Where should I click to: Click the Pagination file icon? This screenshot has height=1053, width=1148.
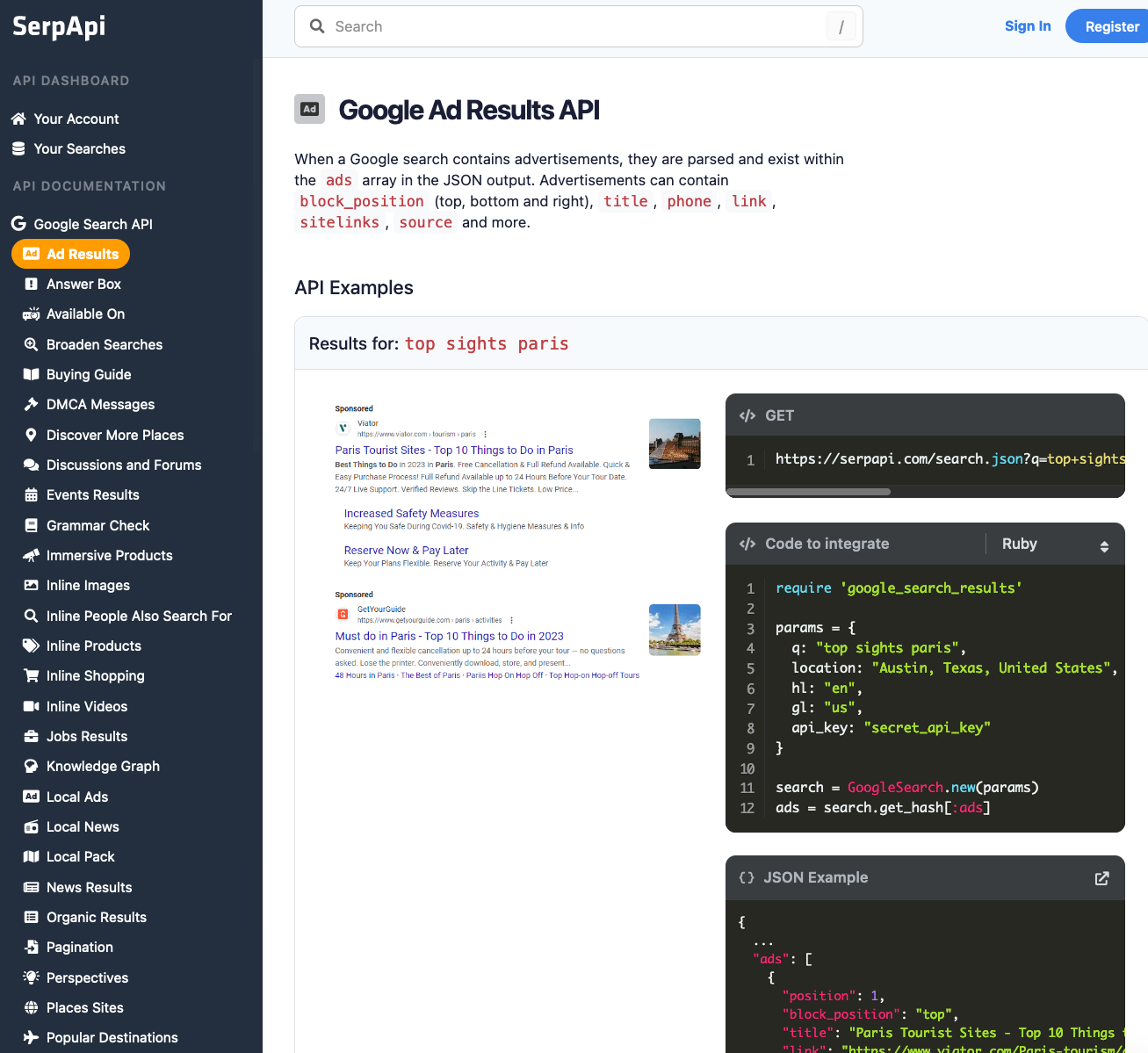coord(31,947)
